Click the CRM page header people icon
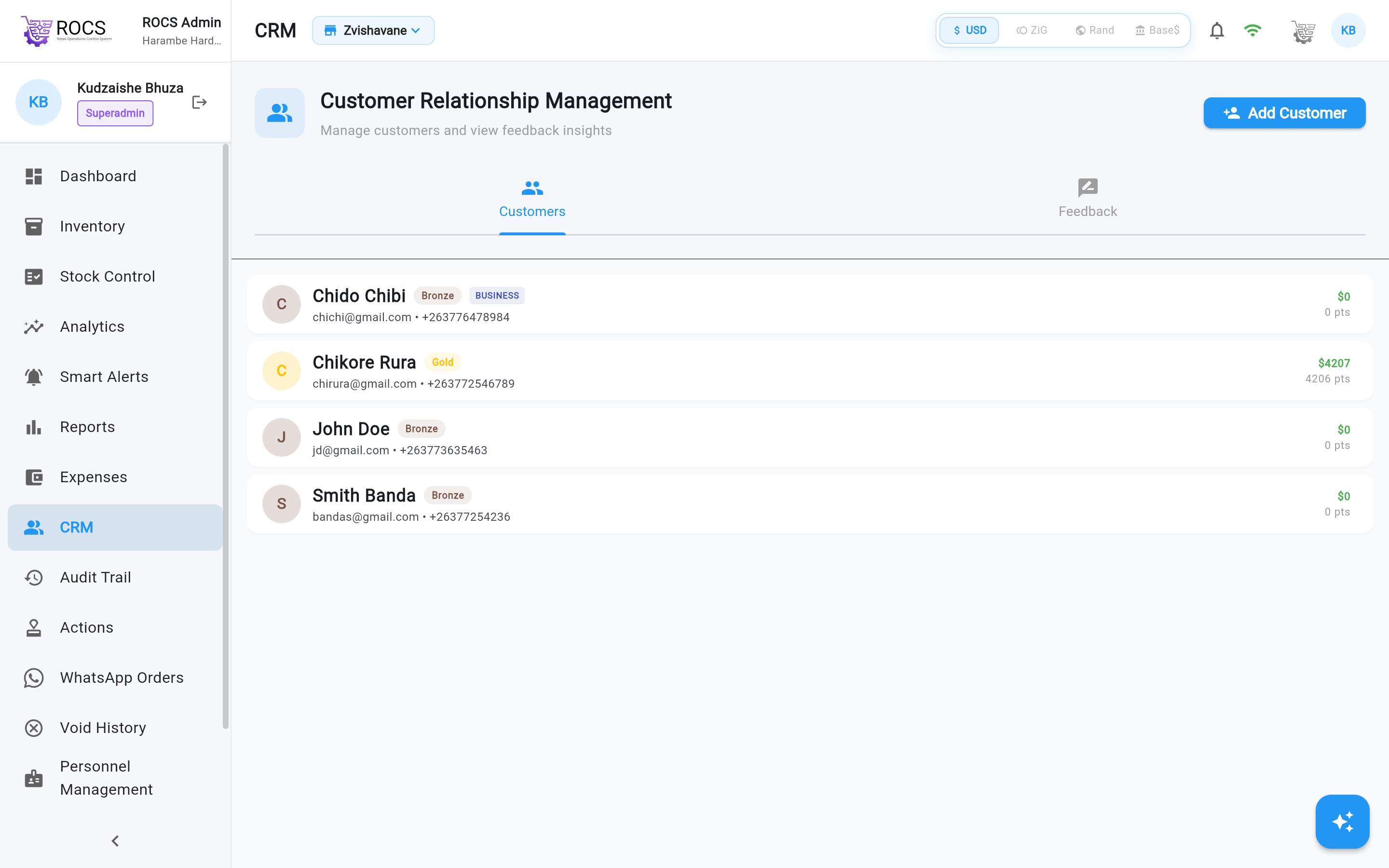Image resolution: width=1389 pixels, height=868 pixels. click(280, 112)
